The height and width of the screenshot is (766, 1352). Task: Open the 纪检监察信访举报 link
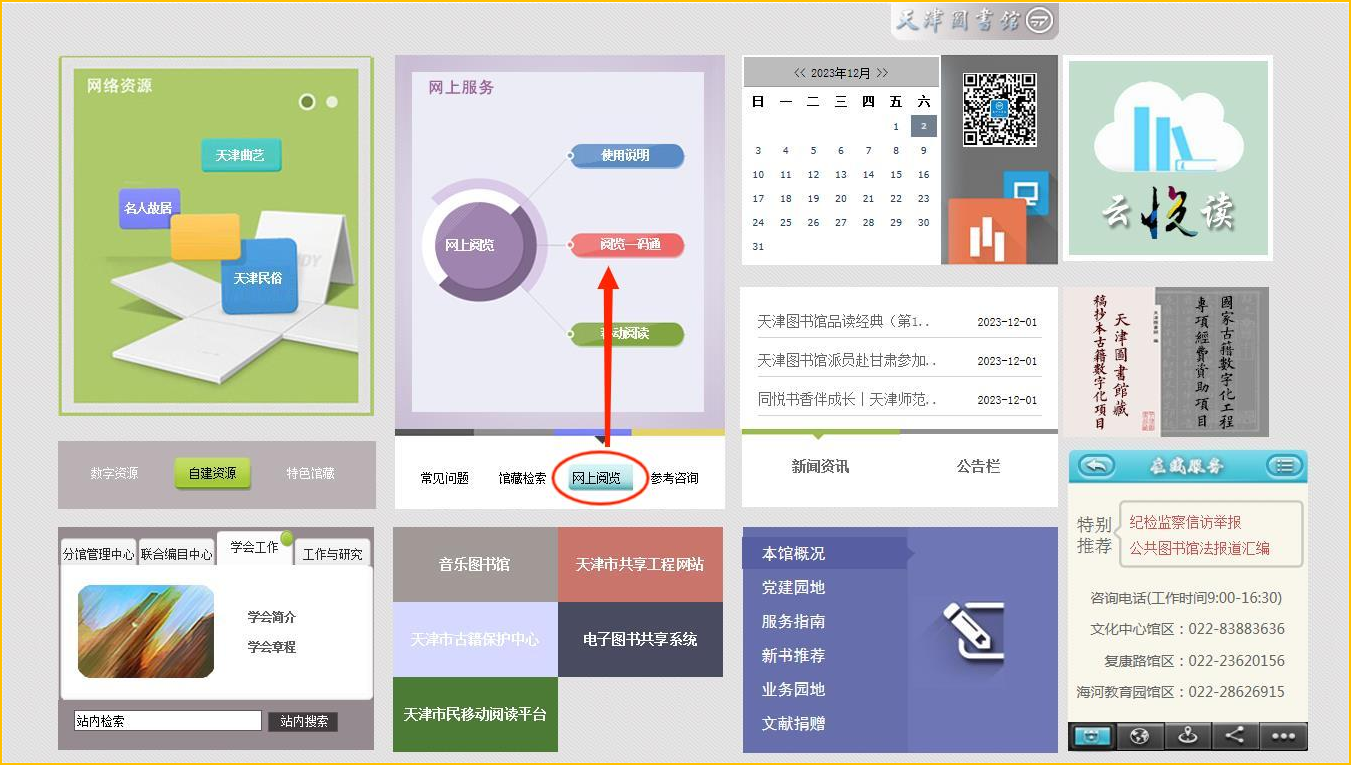tap(1199, 522)
